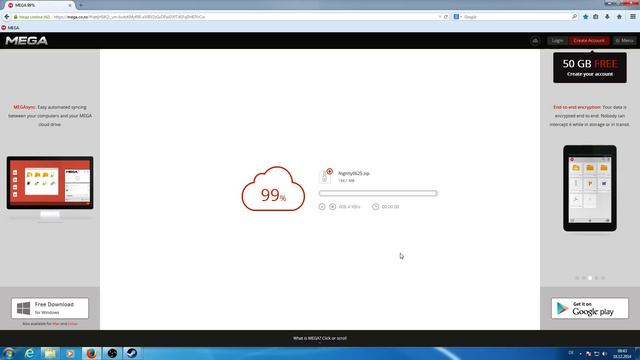Click the Login button
Screen dimensions: 640x360
point(557,40)
